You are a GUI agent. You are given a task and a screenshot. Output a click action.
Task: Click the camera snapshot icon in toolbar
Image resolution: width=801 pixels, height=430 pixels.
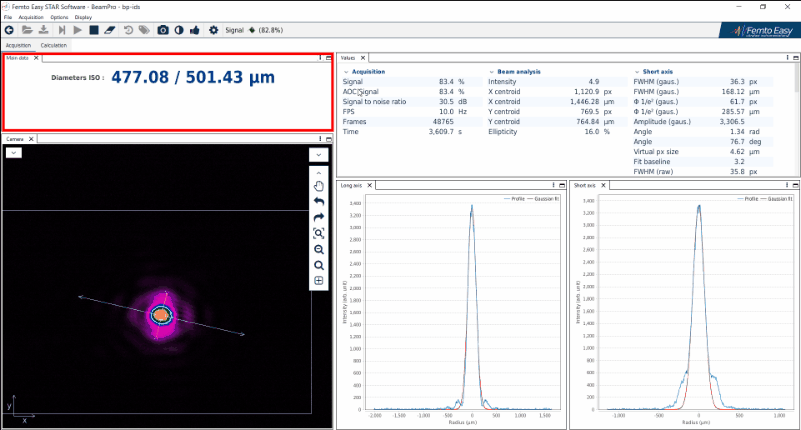click(x=163, y=30)
